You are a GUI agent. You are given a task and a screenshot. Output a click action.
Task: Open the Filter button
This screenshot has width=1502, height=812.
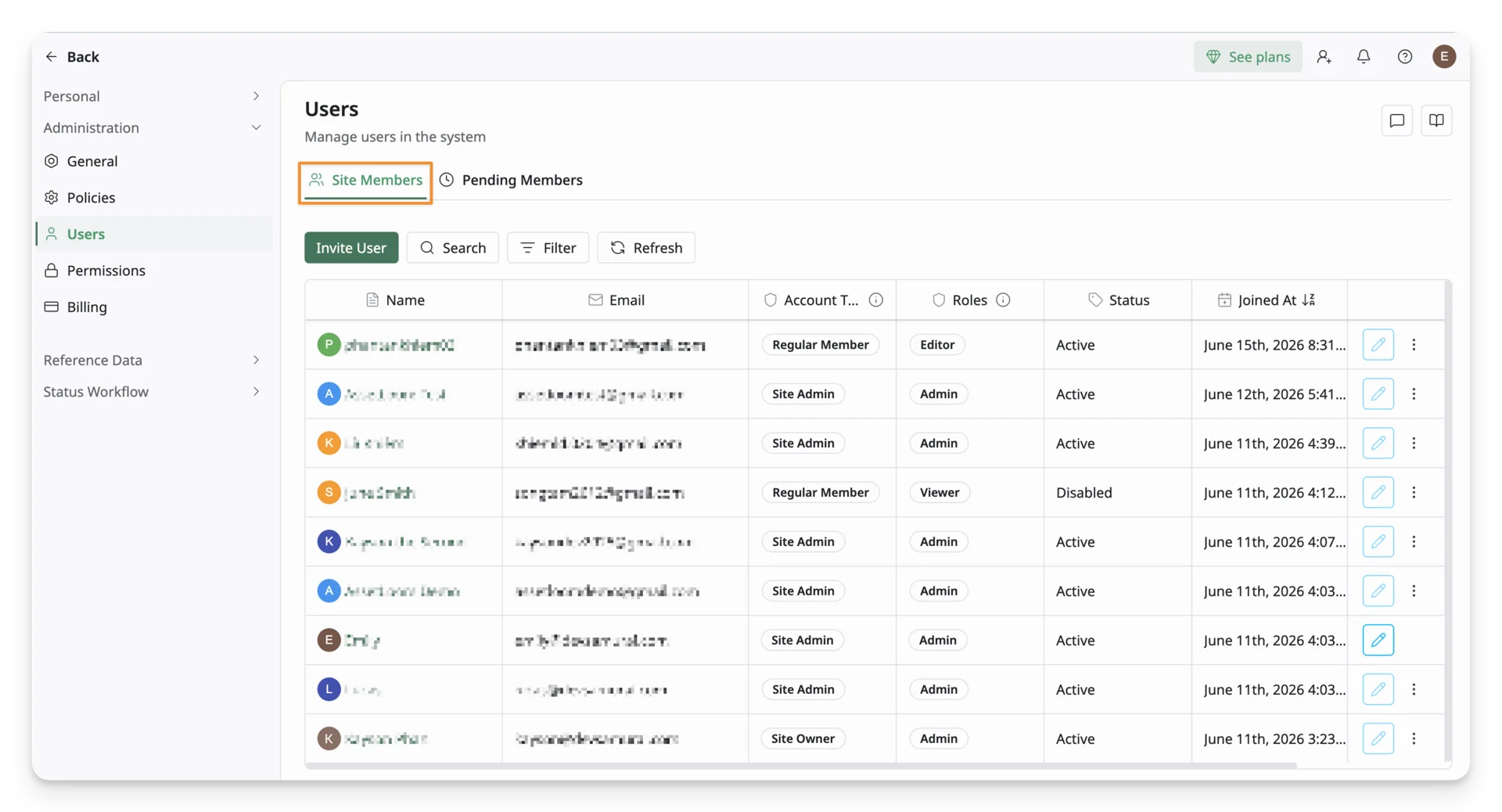(548, 247)
